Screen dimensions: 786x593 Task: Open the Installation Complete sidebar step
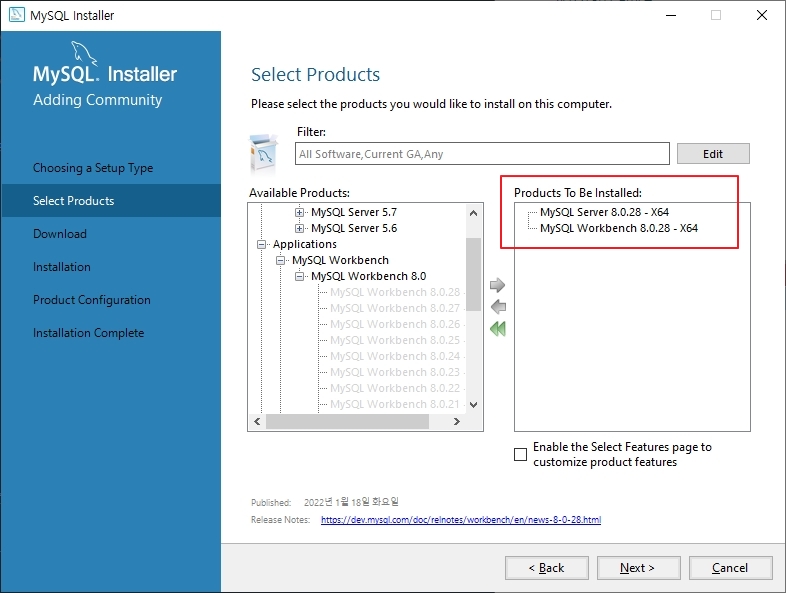(88, 333)
